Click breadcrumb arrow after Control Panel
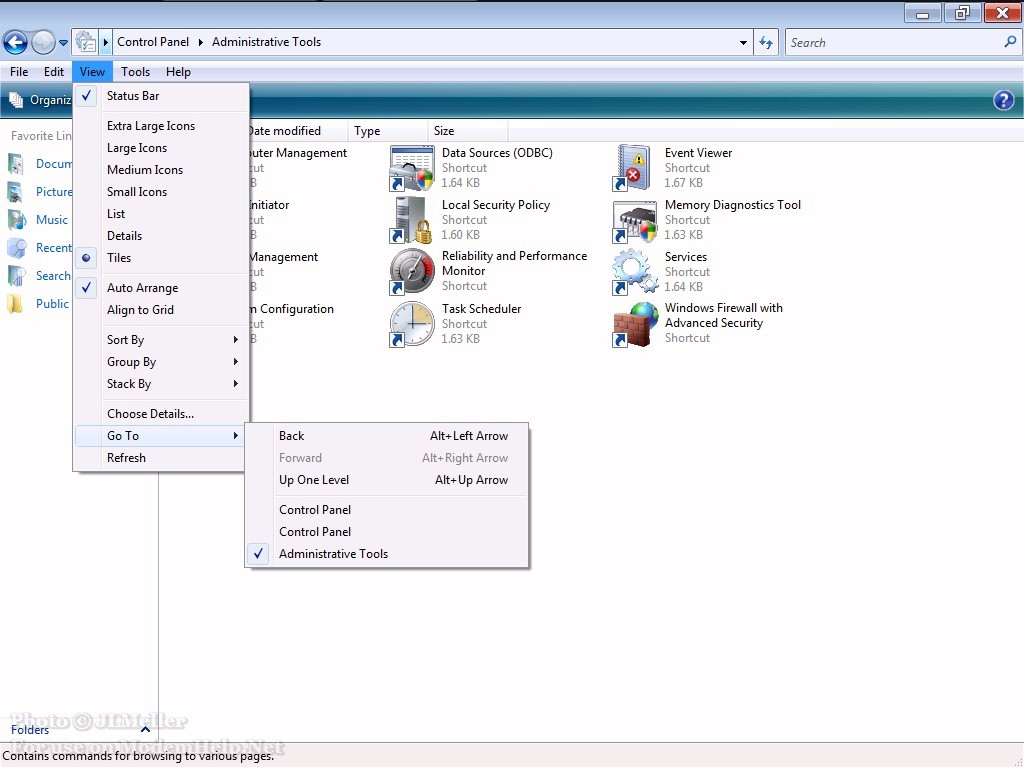The image size is (1024, 768). [200, 42]
